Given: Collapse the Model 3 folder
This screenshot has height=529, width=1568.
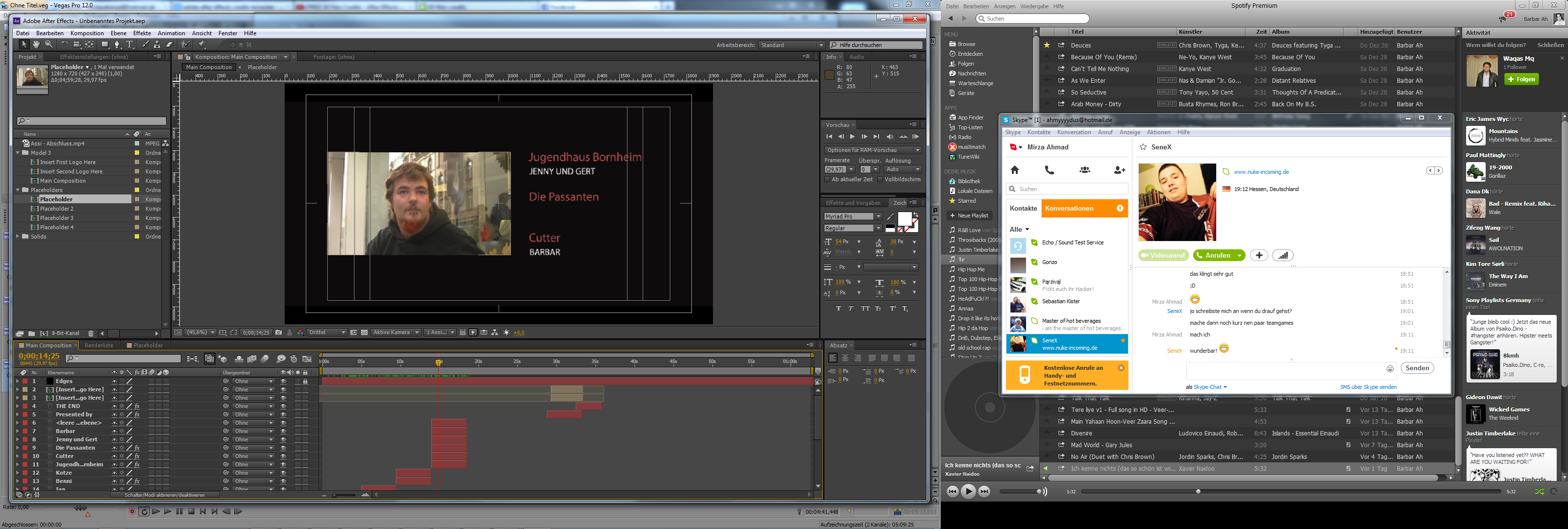Looking at the screenshot, I should [x=18, y=153].
